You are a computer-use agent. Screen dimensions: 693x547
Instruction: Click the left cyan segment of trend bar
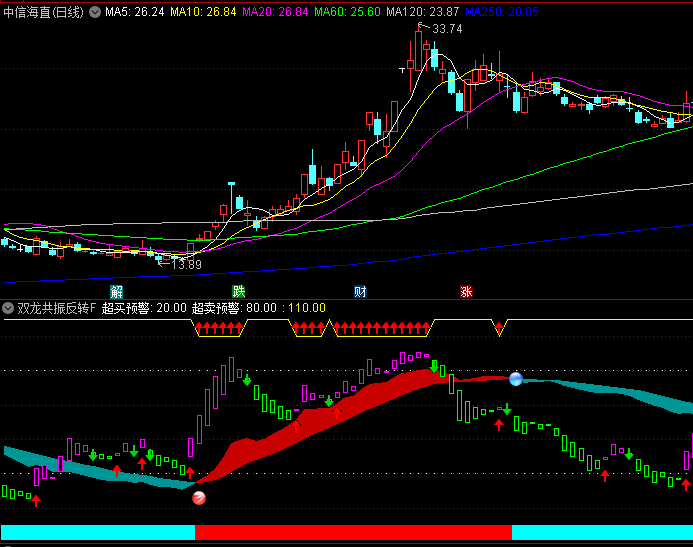pyautogui.click(x=98, y=532)
